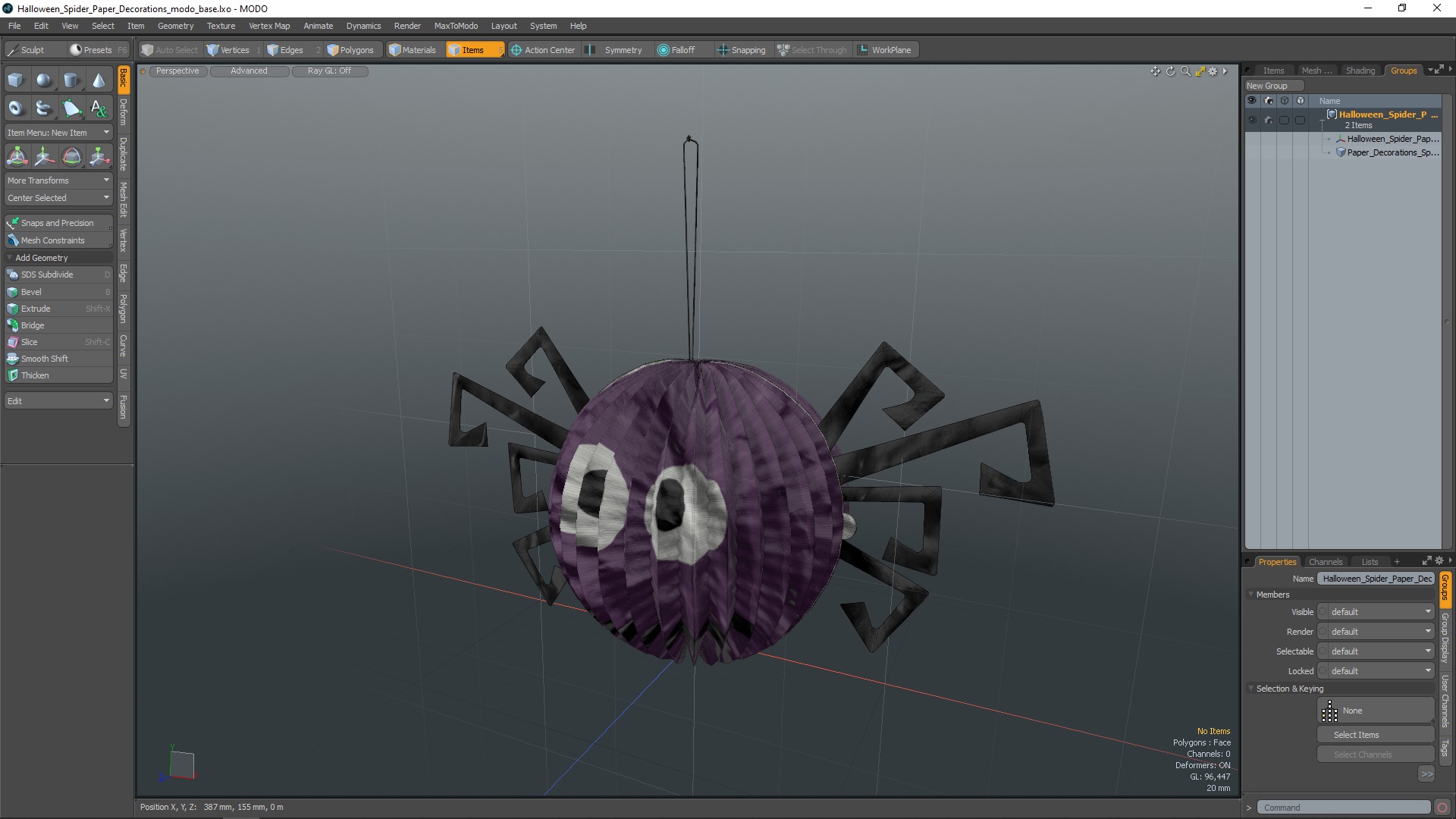
Task: Toggle render camera for Halloween_Spider group
Action: pyautogui.click(x=1269, y=120)
